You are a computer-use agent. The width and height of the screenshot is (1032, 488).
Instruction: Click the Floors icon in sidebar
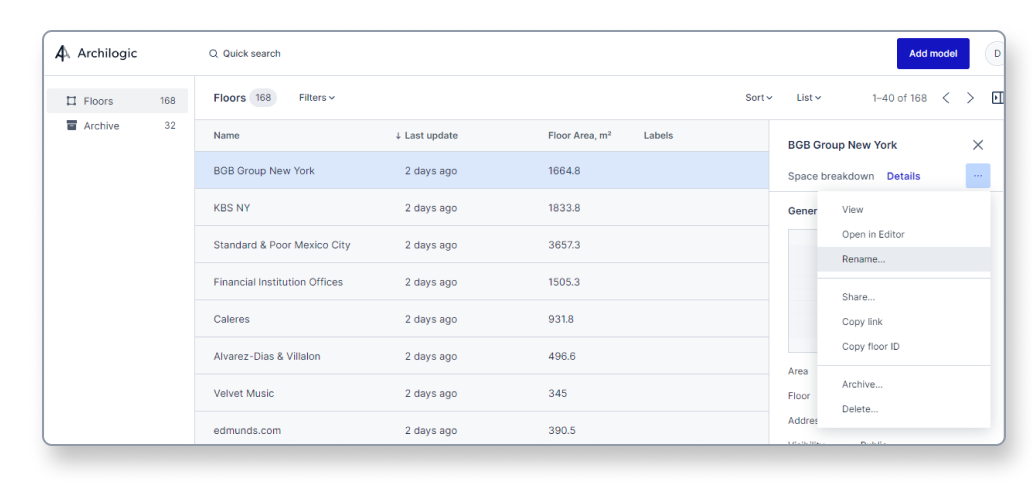[71, 101]
